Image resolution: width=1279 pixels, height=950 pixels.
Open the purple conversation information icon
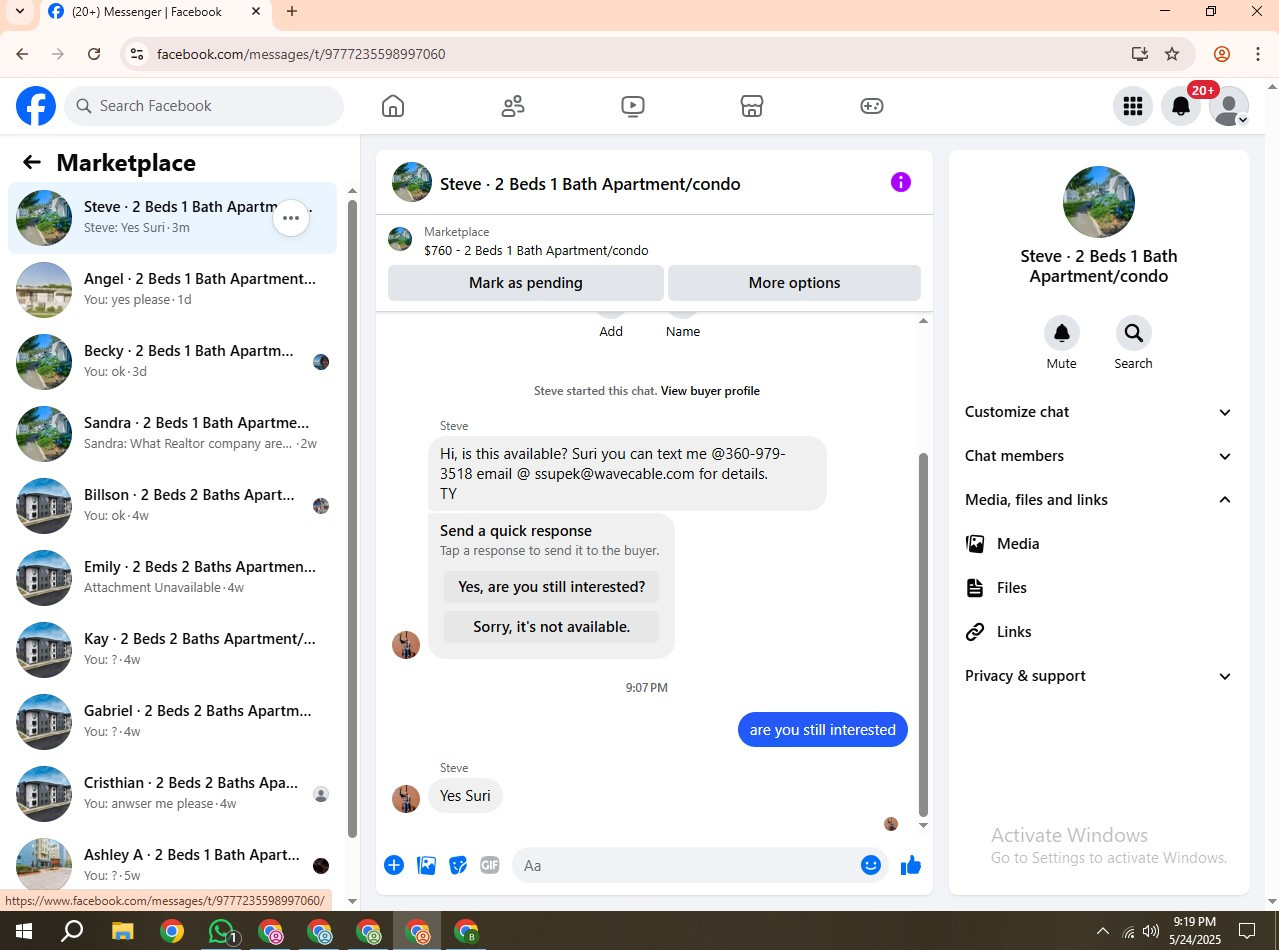pos(901,182)
